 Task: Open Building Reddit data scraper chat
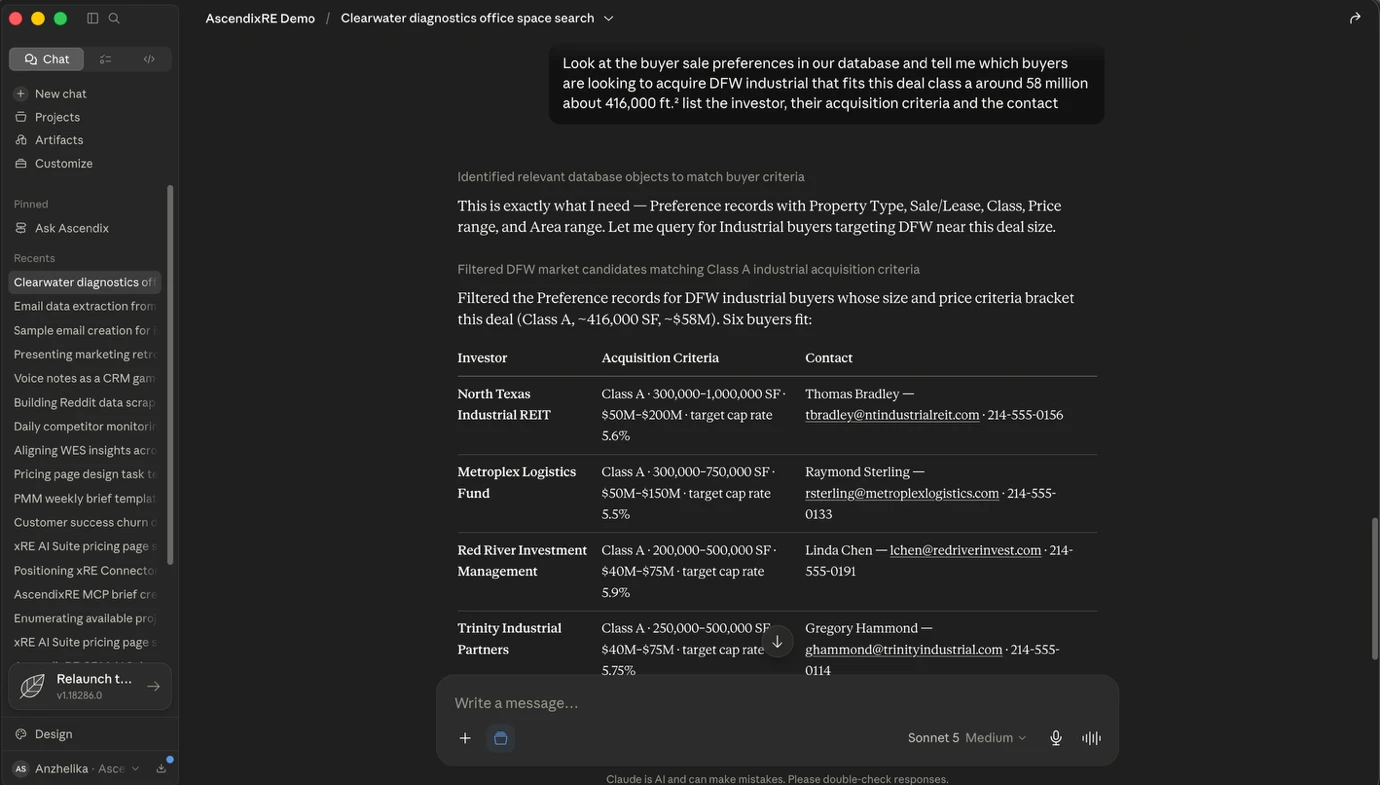pos(85,402)
